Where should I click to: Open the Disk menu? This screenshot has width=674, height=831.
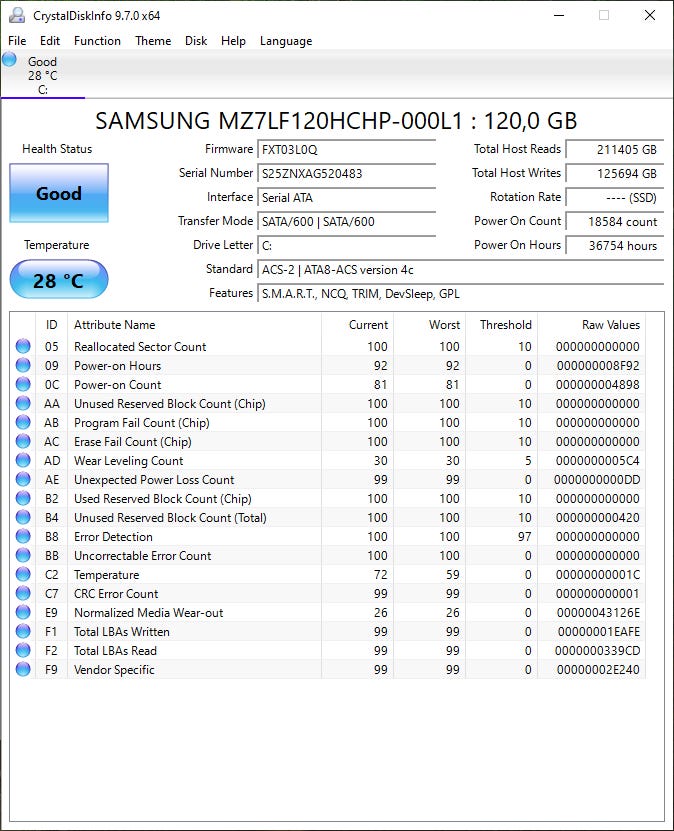(x=196, y=41)
